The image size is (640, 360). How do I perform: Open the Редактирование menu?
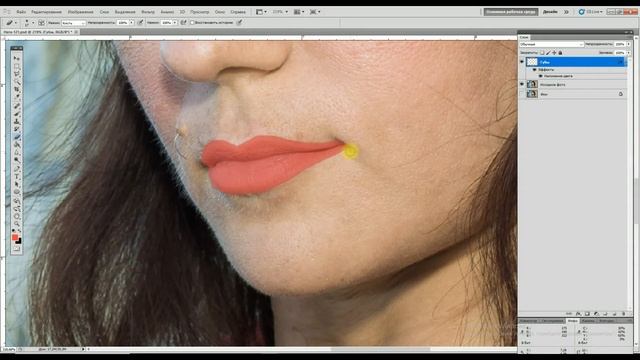(x=46, y=12)
